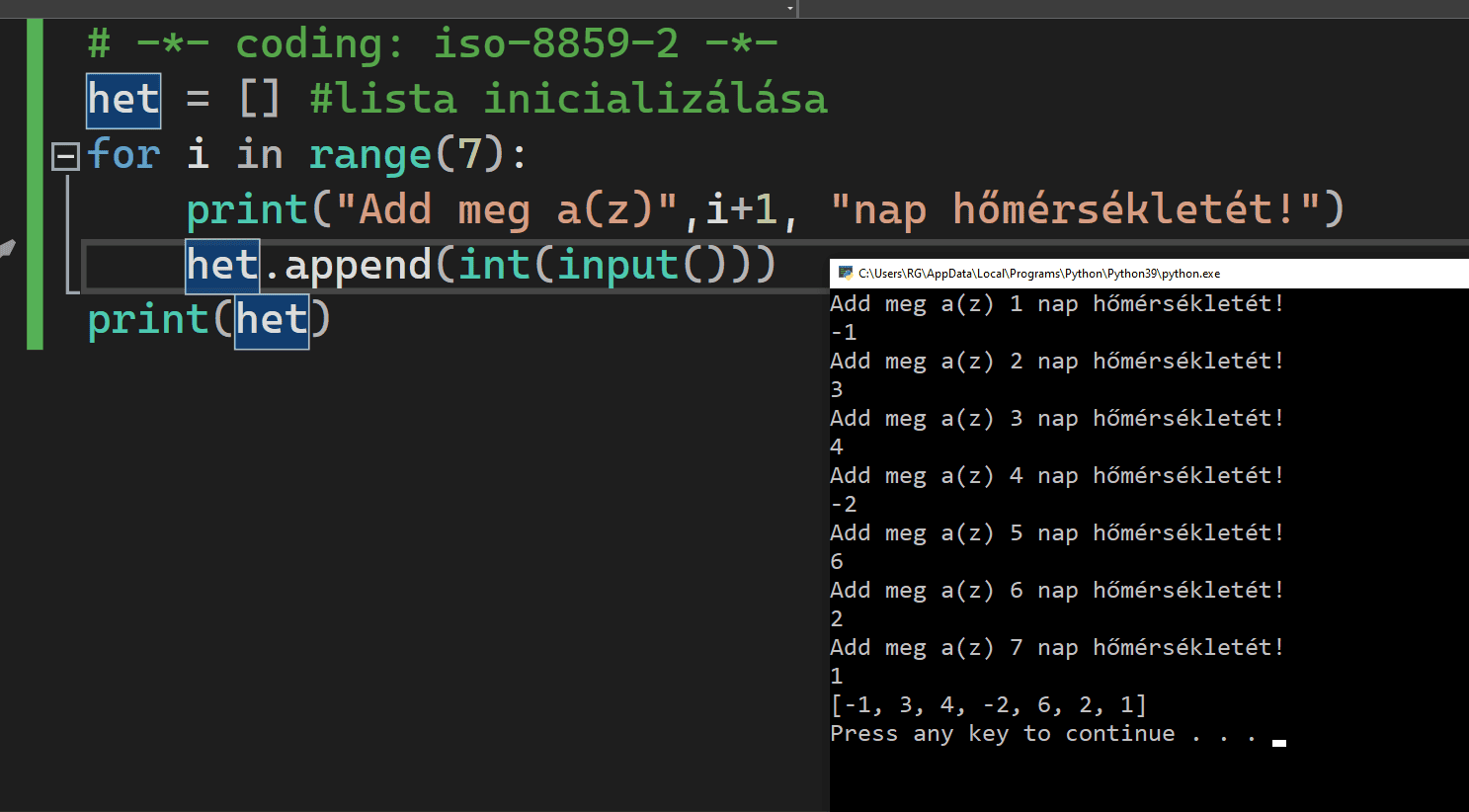Click the blinking console cursor
Viewport: 1469px width, 812px height.
1279,743
